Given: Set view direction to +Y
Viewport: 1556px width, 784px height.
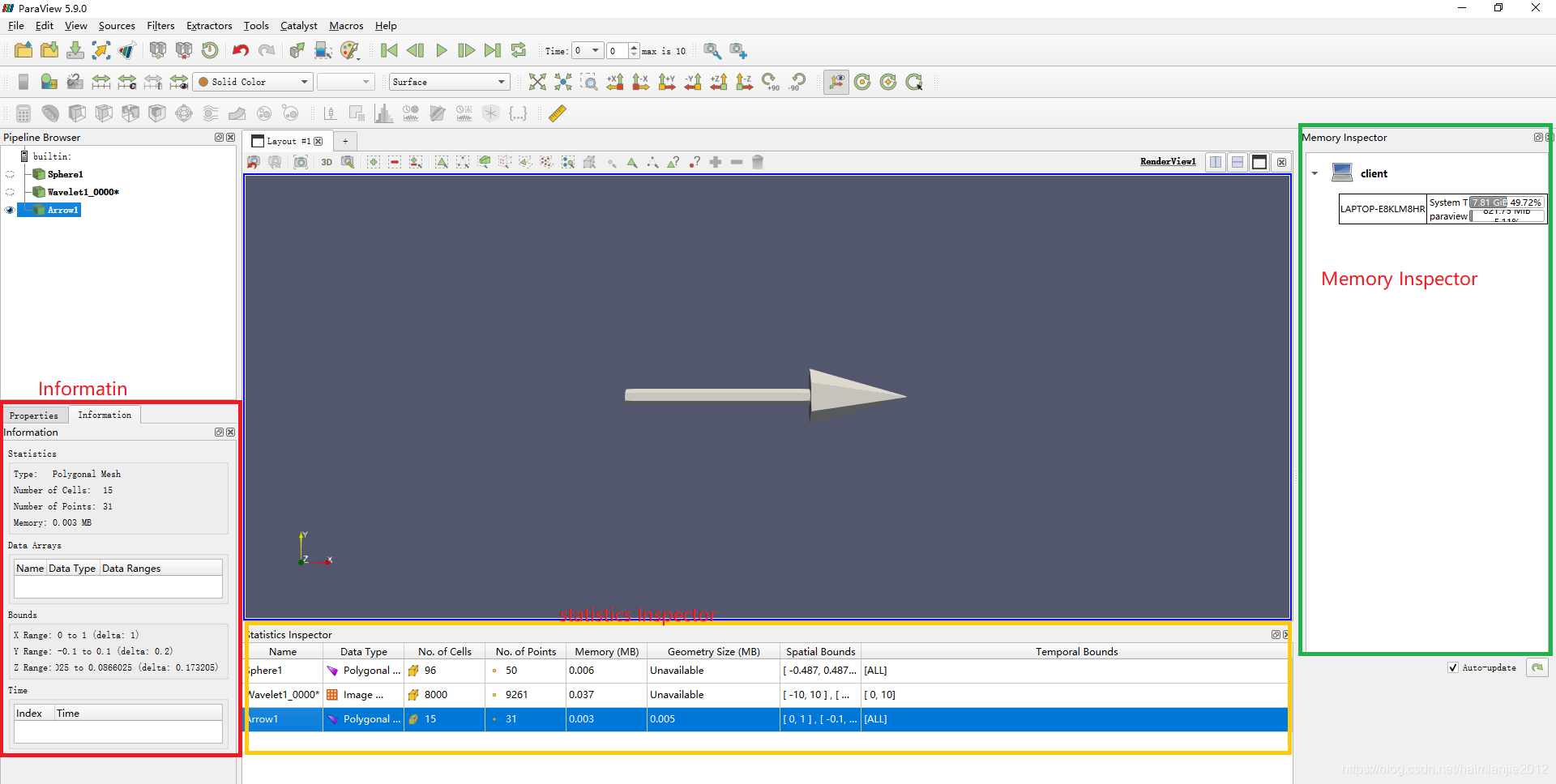Looking at the screenshot, I should click(667, 82).
